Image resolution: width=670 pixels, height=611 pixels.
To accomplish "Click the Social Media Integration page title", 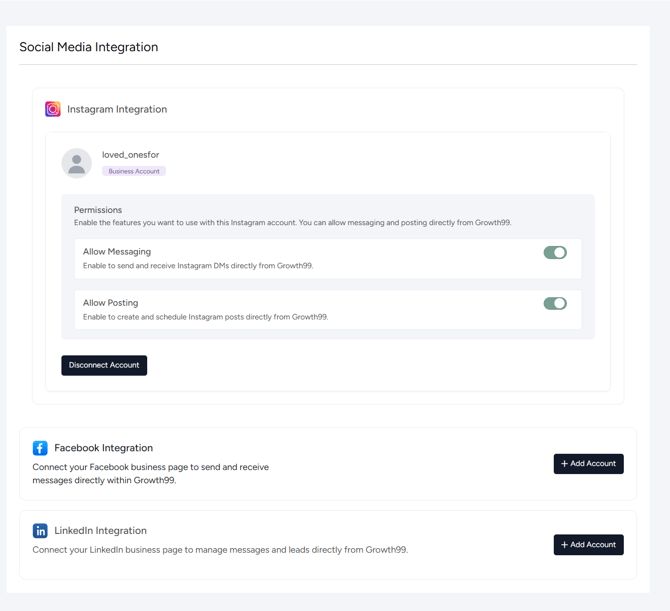I will point(89,47).
